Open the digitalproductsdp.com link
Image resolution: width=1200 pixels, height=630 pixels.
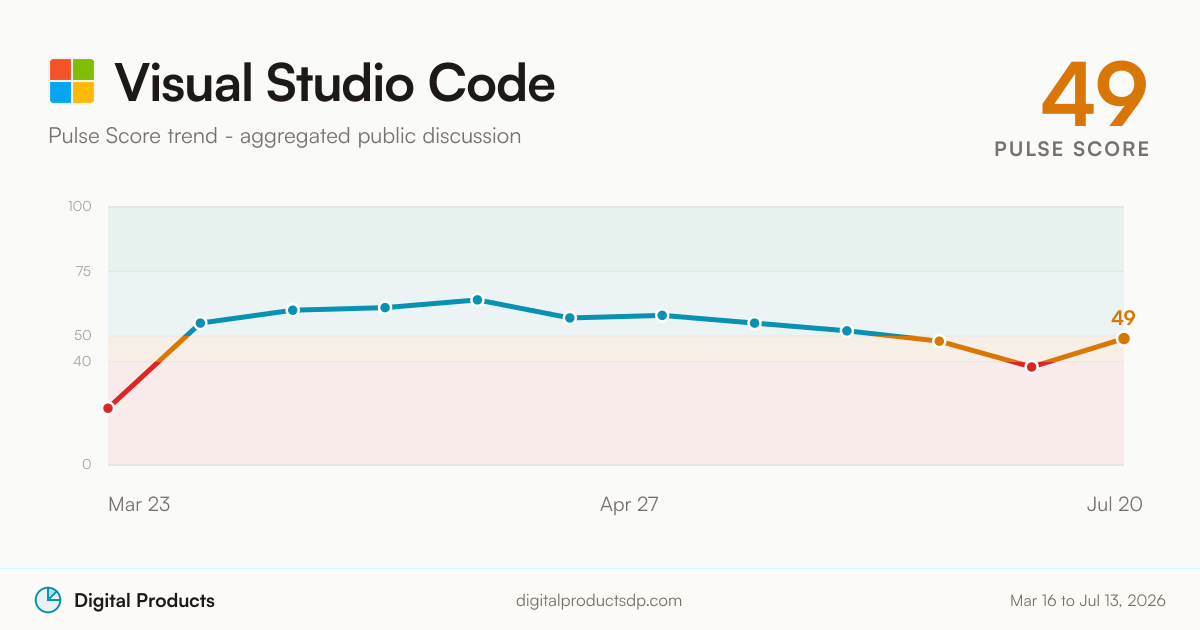599,601
